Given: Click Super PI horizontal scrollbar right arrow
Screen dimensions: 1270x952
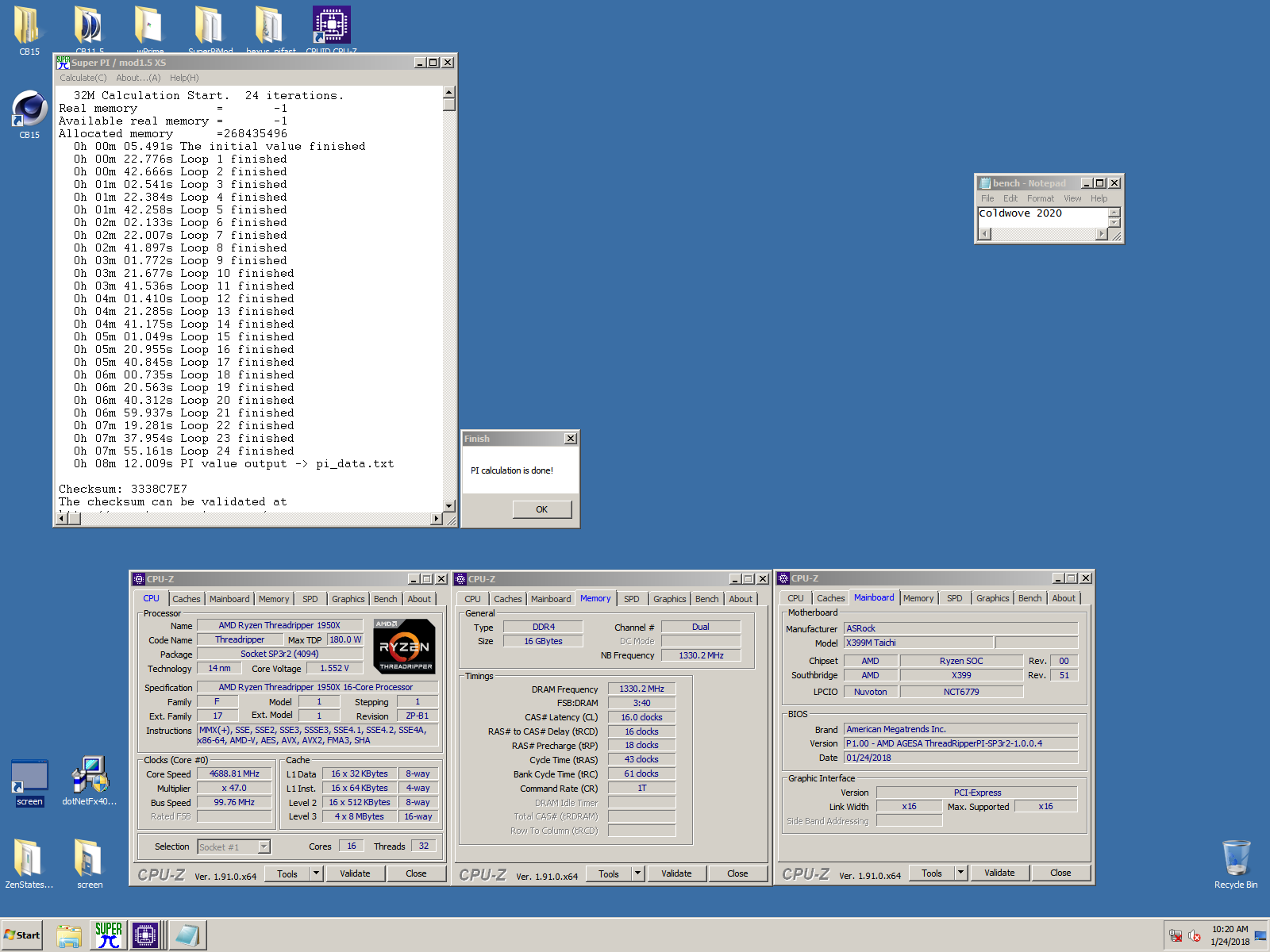Looking at the screenshot, I should click(436, 519).
